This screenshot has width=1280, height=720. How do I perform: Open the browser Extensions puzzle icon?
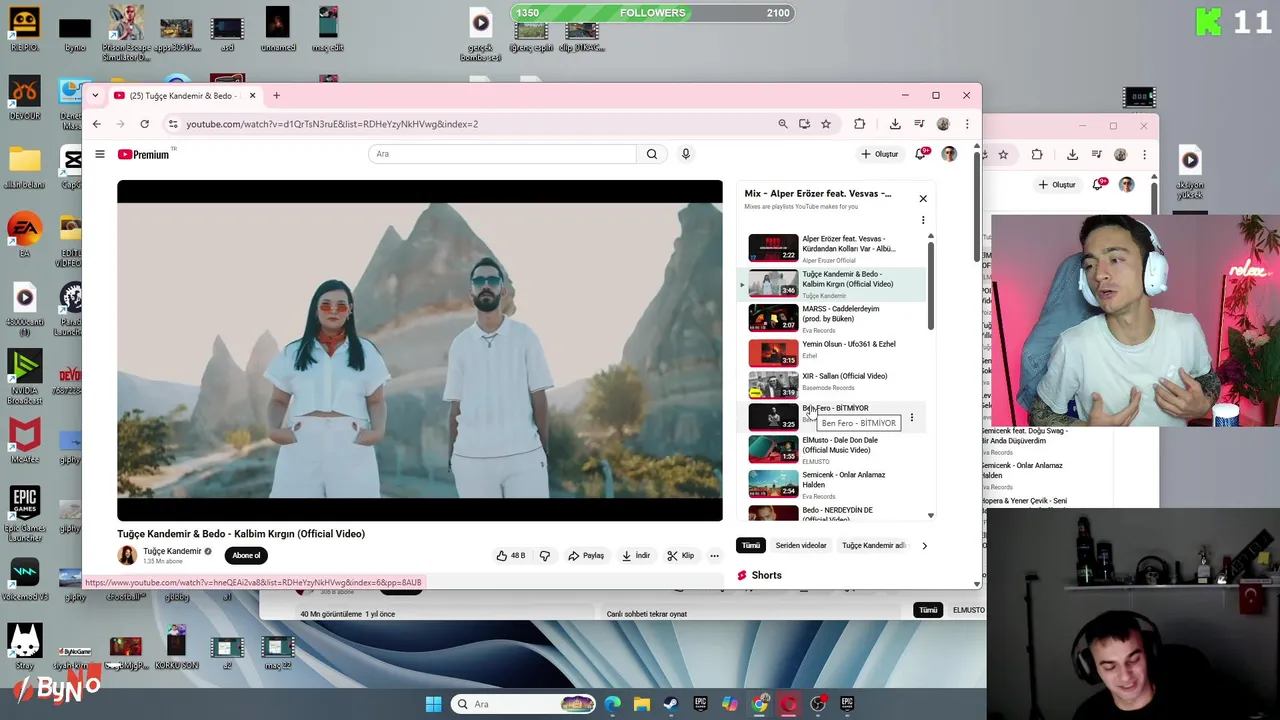(x=859, y=124)
